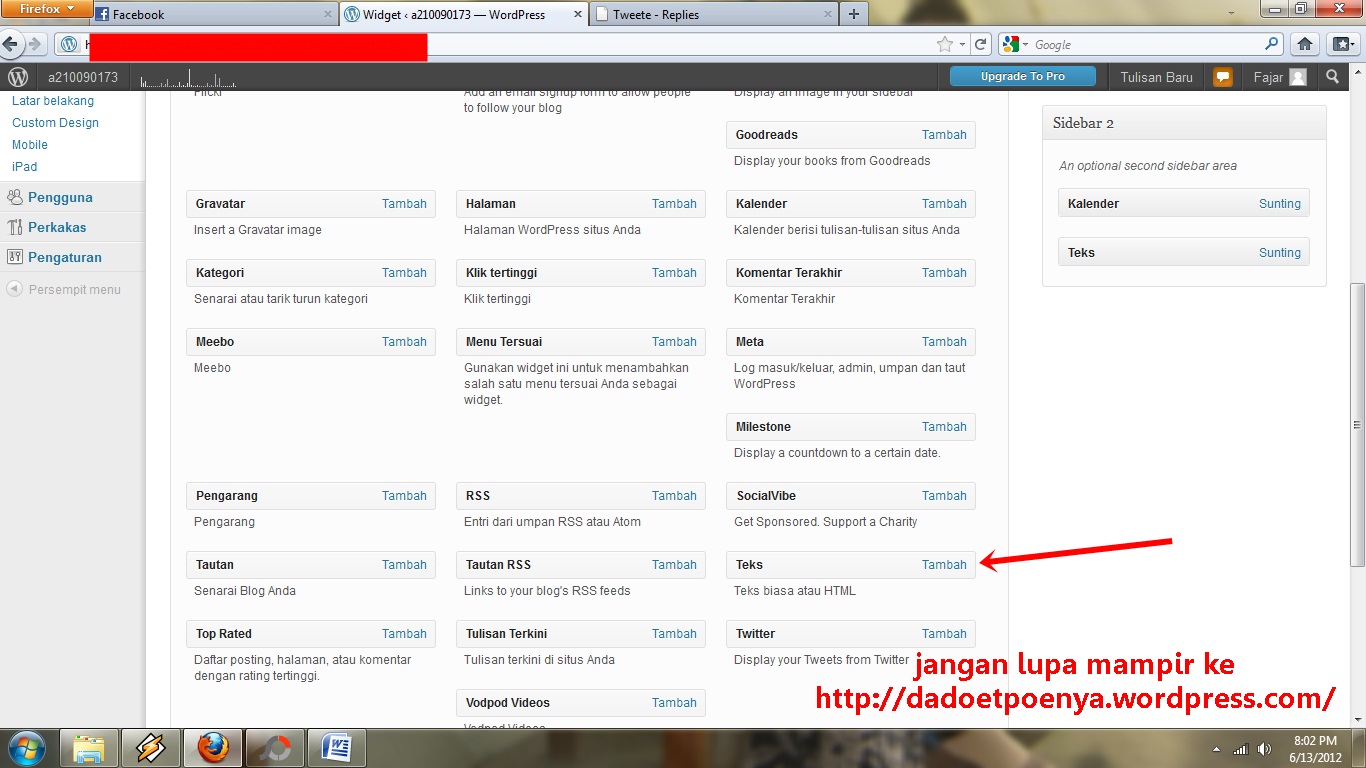Open the Custom Design link

[56, 123]
